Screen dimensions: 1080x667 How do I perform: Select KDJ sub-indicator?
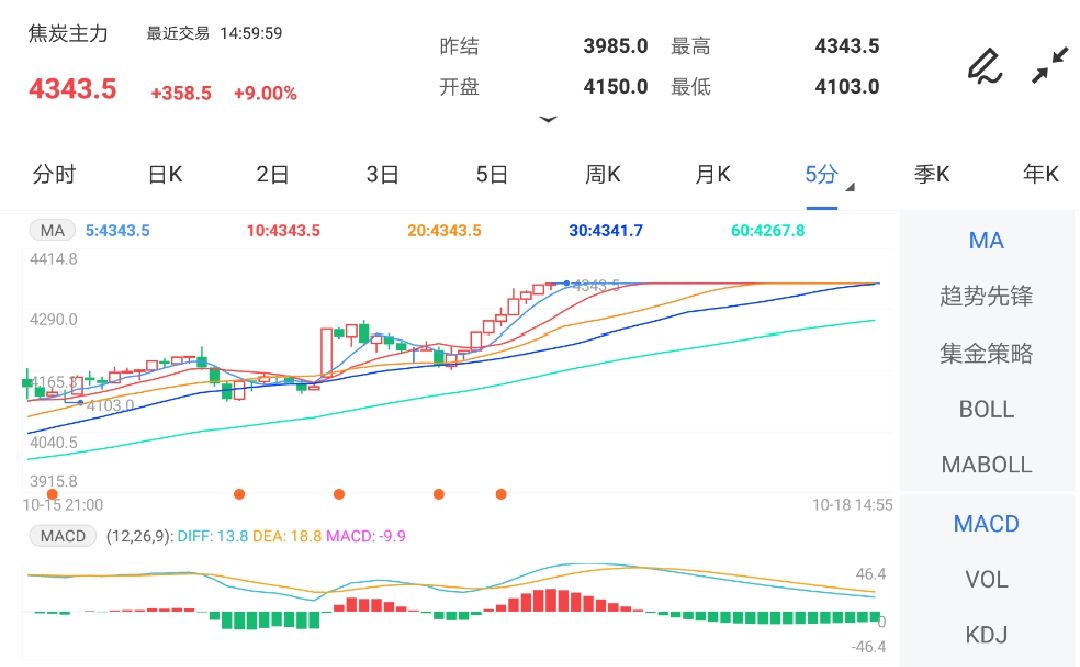click(986, 634)
